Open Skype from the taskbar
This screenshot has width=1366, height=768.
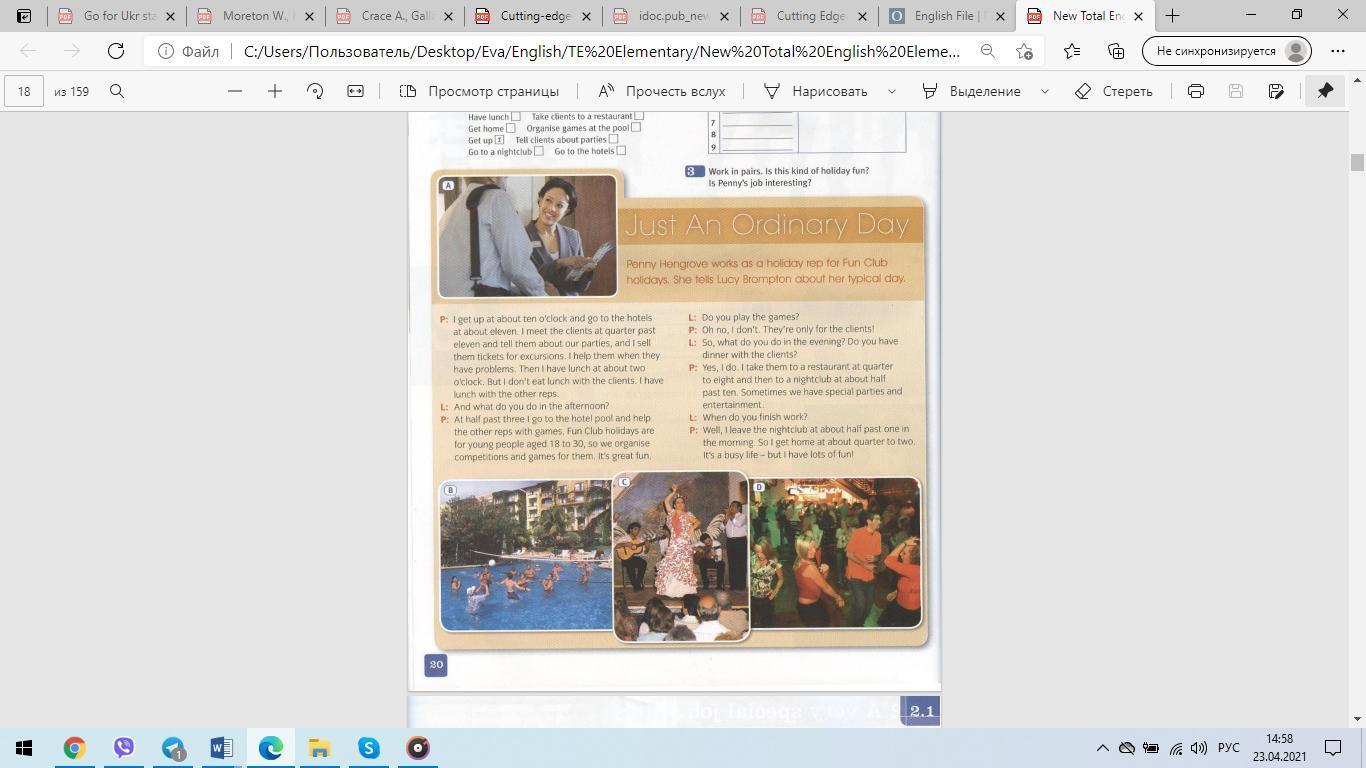click(x=368, y=748)
